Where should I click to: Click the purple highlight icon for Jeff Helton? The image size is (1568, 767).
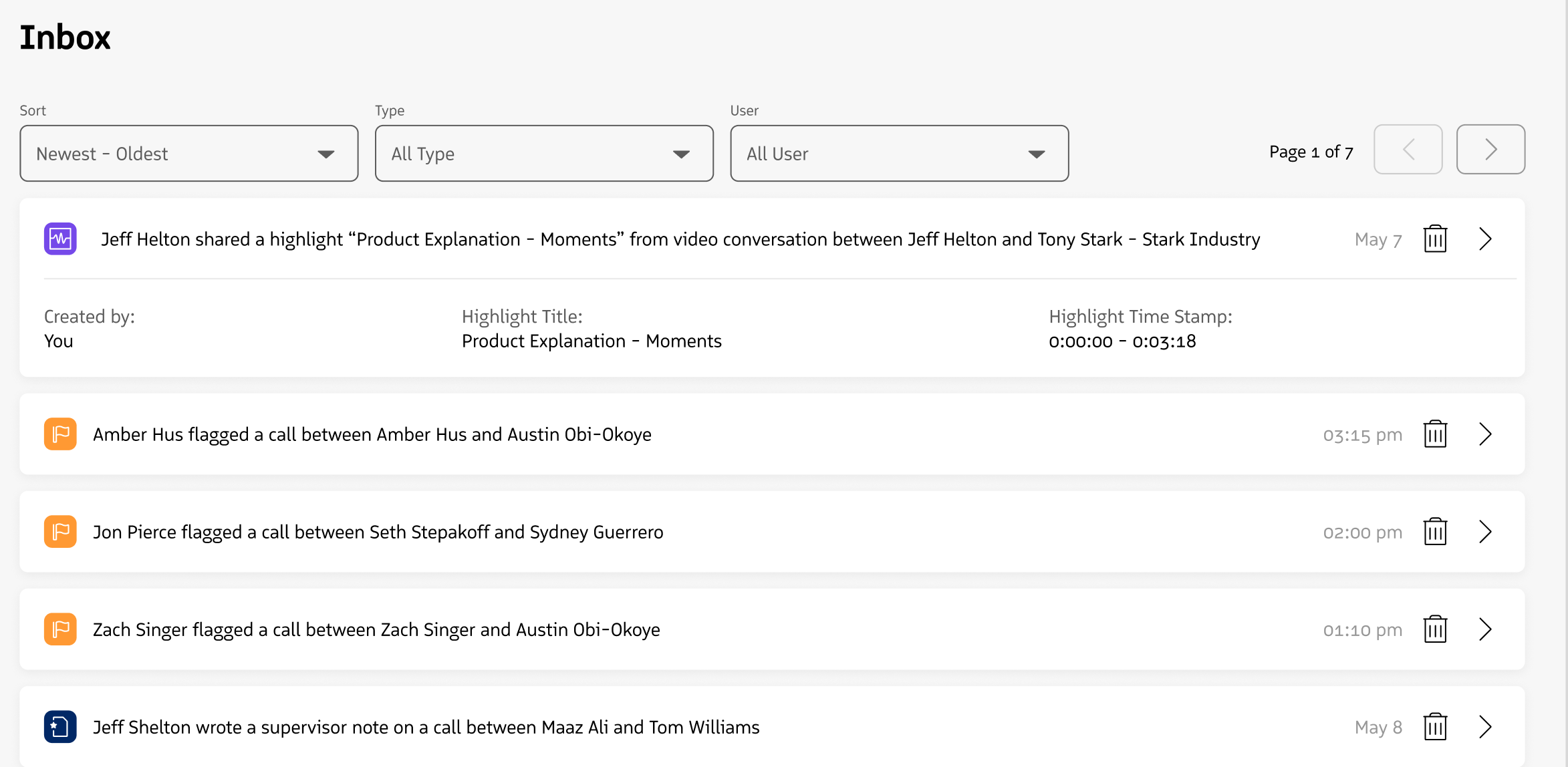click(x=60, y=239)
